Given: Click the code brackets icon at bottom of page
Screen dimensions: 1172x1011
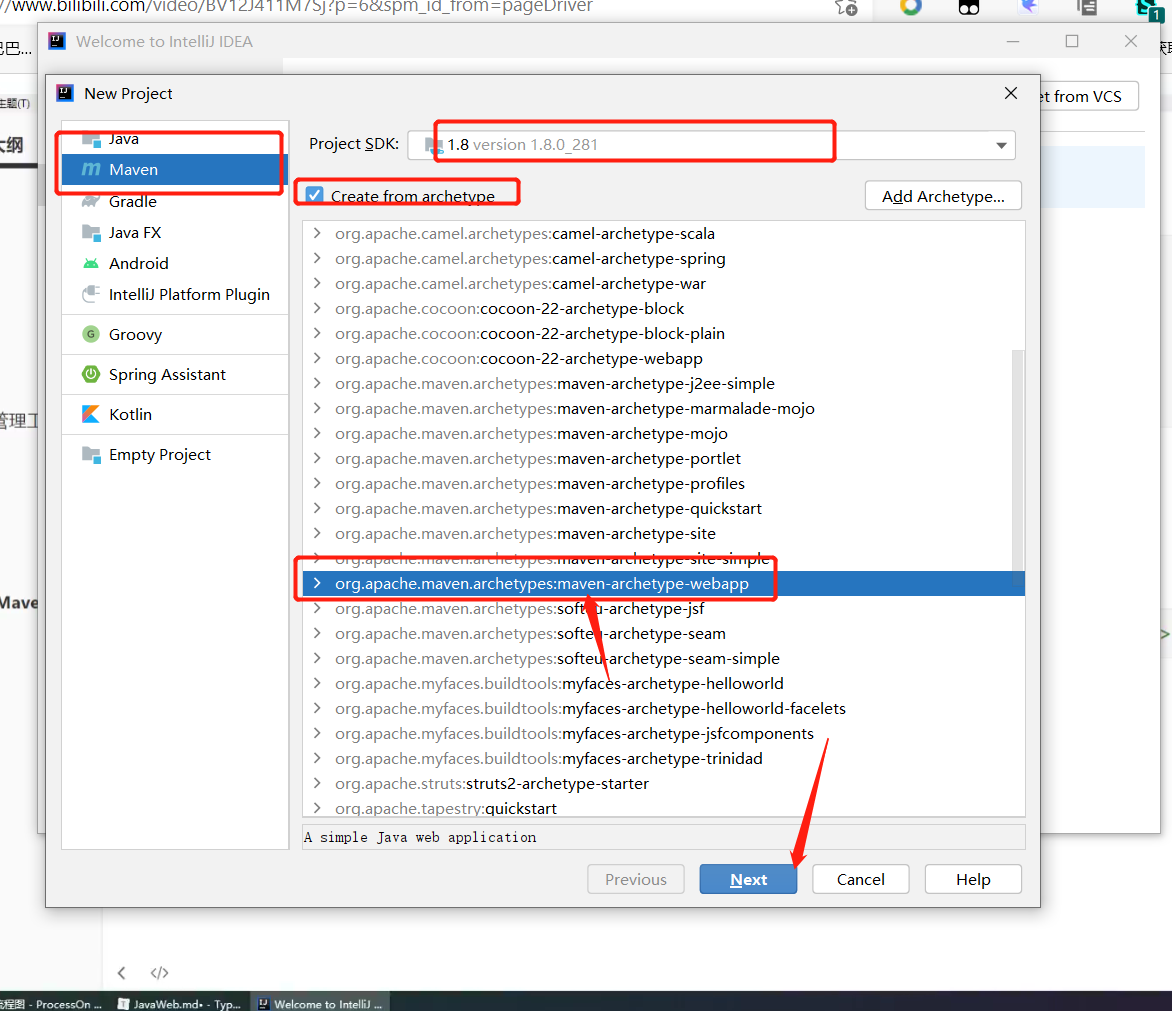Looking at the screenshot, I should (x=159, y=972).
